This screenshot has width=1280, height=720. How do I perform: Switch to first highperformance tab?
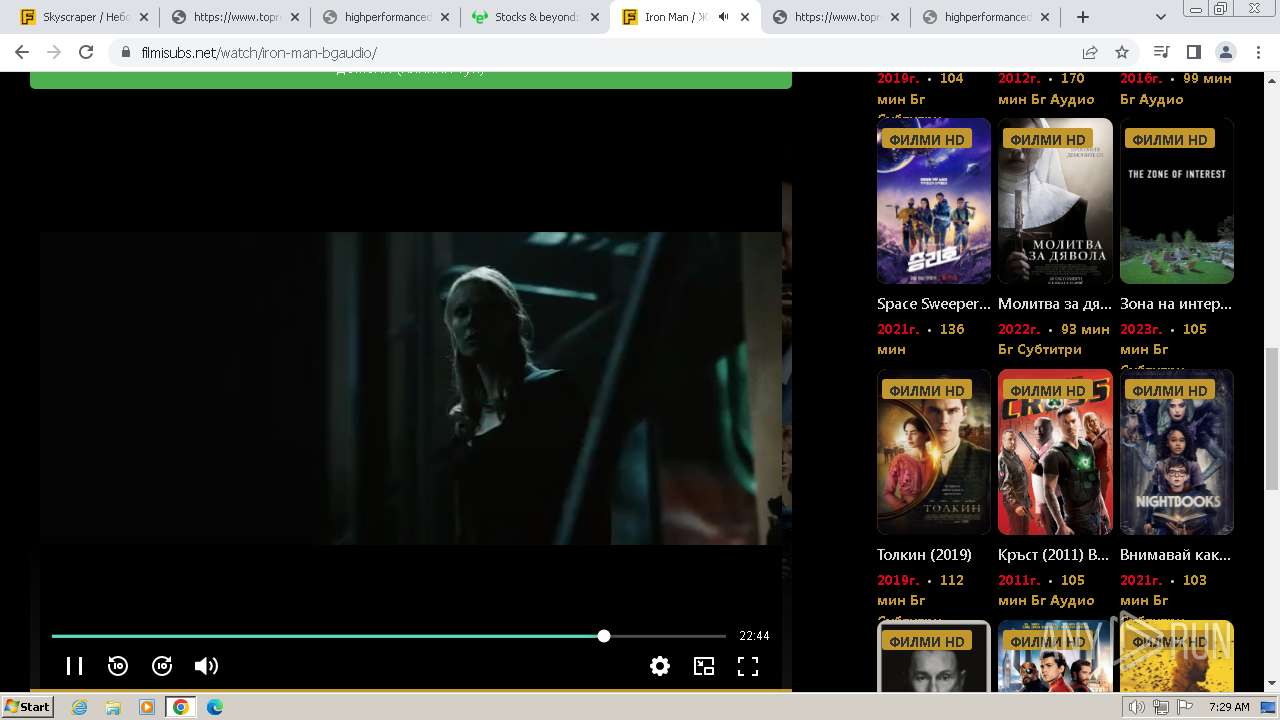point(384,17)
